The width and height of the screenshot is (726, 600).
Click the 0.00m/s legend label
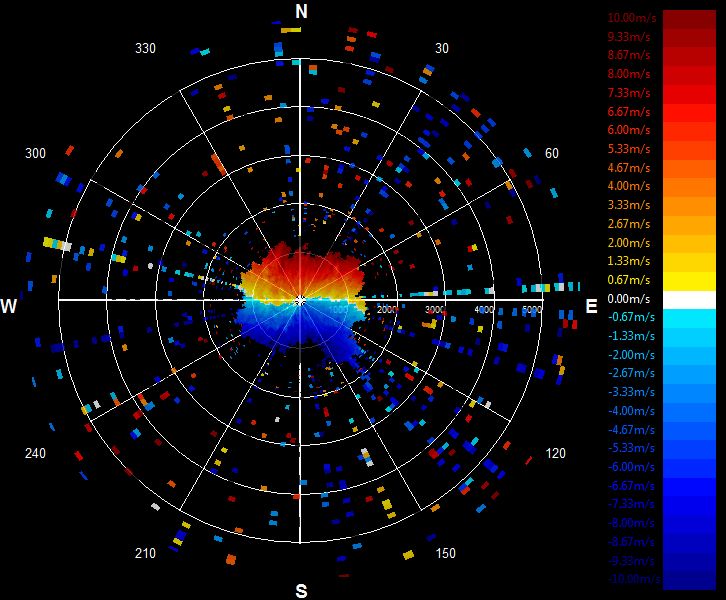(629, 299)
